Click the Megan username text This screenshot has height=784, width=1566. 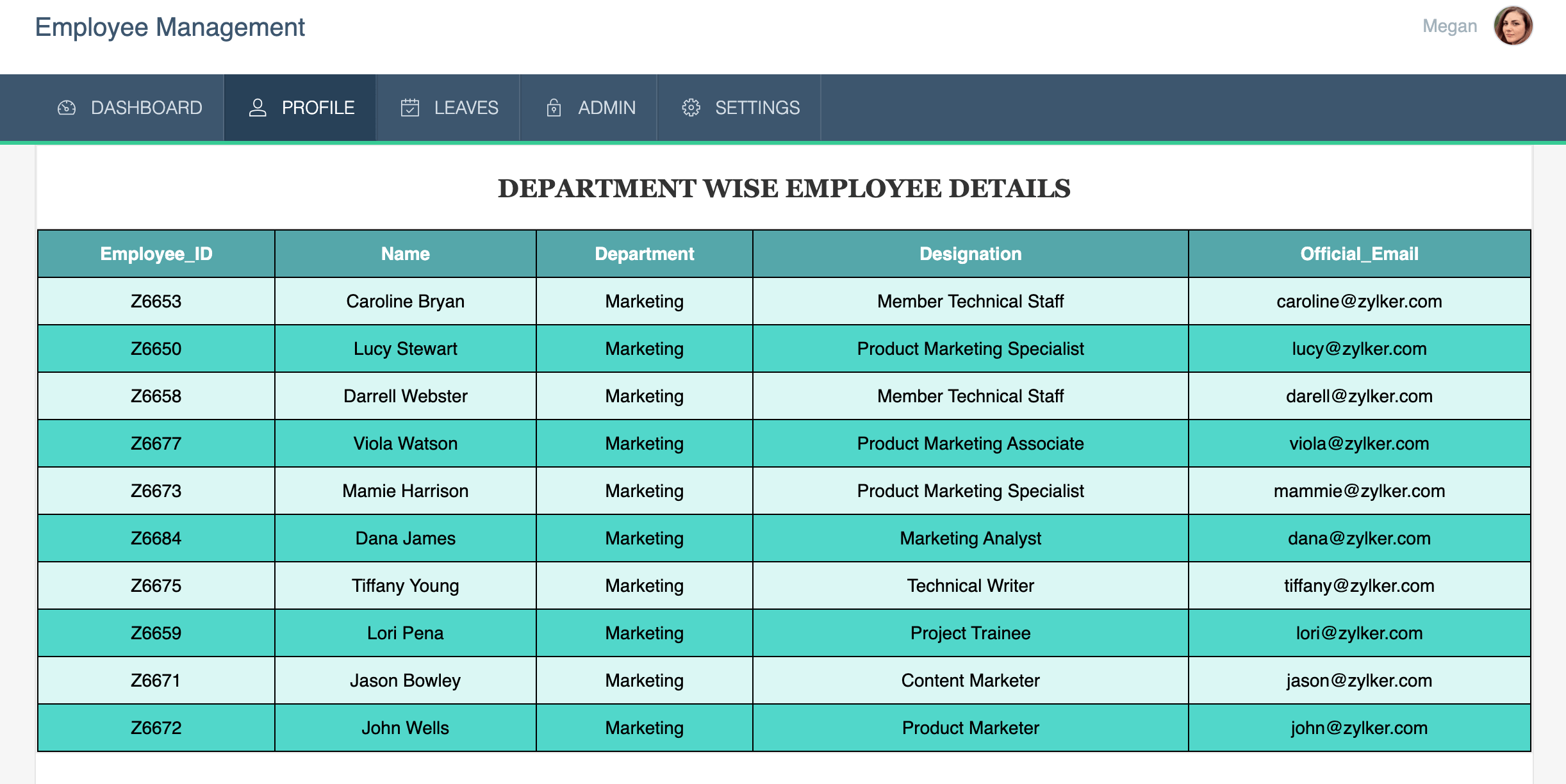coord(1449,26)
